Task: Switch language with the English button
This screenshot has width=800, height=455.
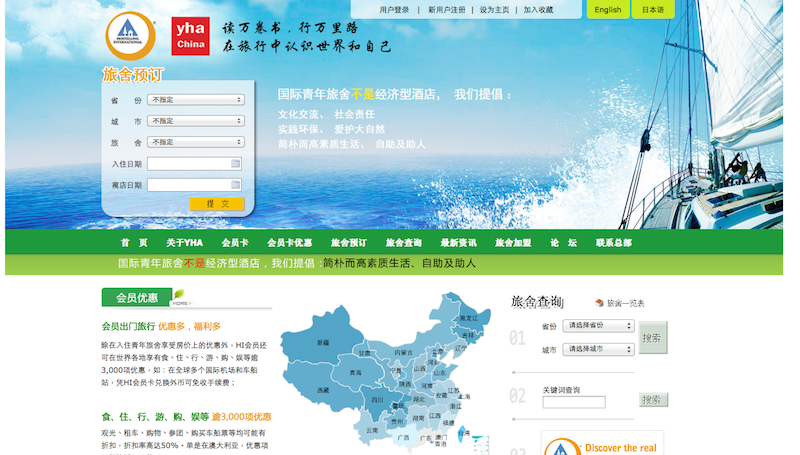Action: point(608,9)
